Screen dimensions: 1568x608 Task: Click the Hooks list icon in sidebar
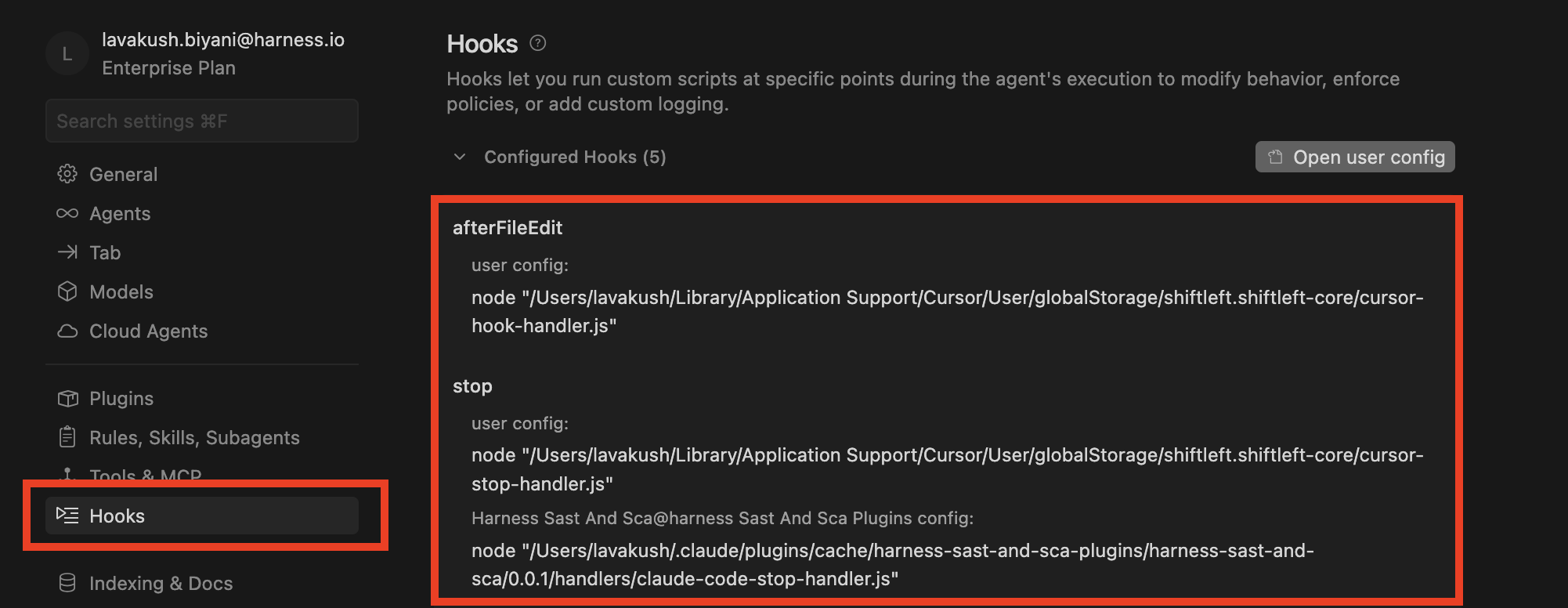pyautogui.click(x=67, y=516)
